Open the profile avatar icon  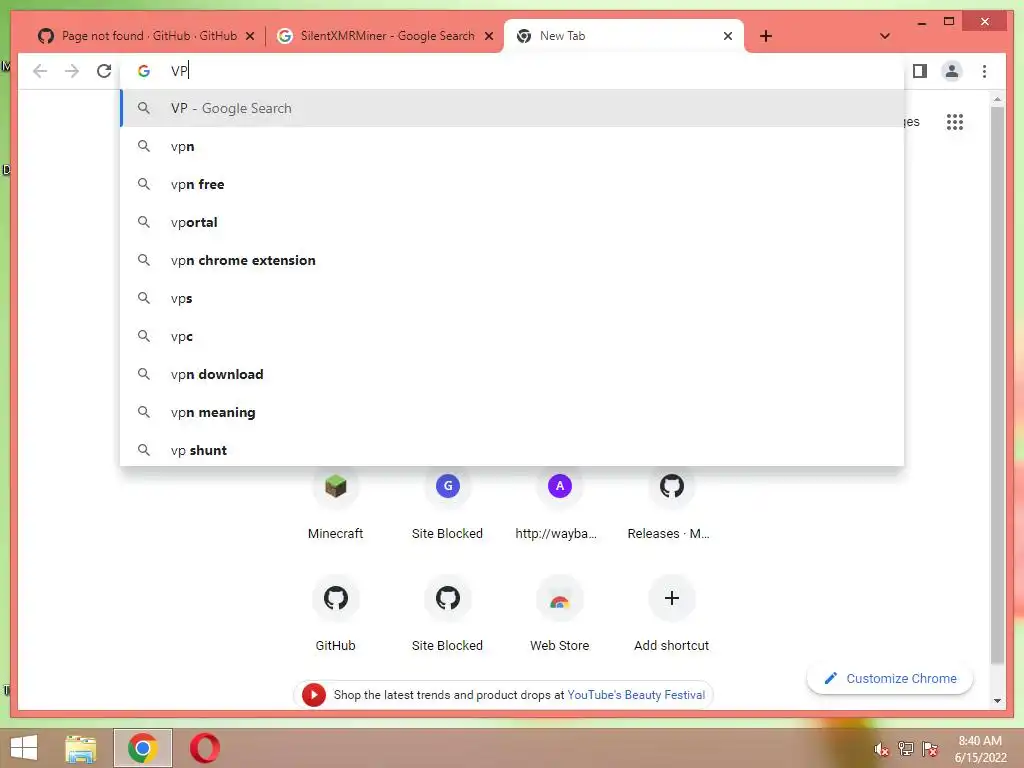(952, 71)
